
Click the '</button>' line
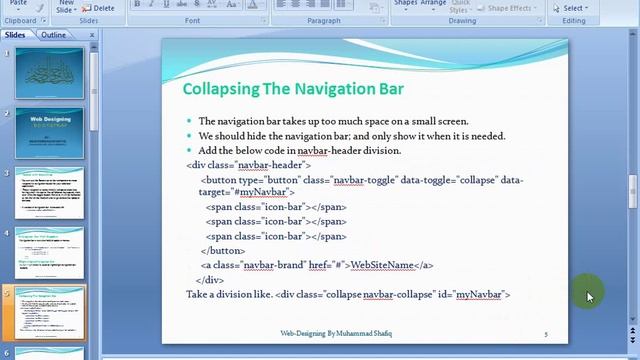(223, 251)
